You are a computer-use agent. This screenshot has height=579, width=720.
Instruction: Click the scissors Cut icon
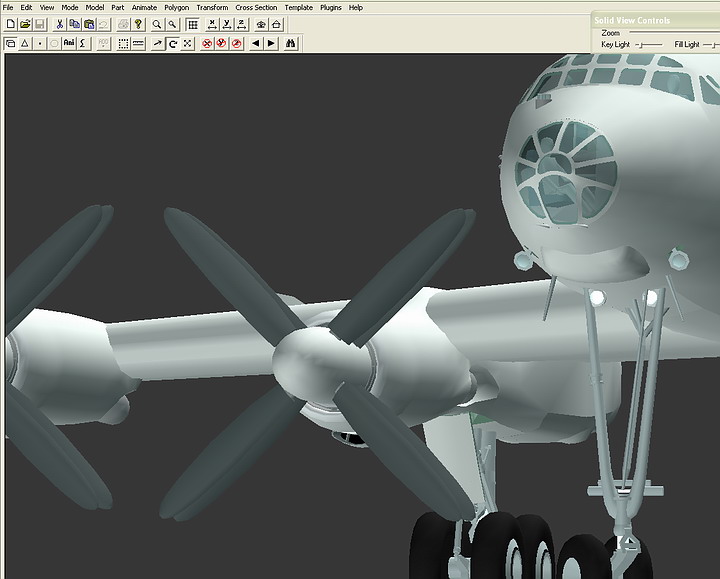click(60, 24)
